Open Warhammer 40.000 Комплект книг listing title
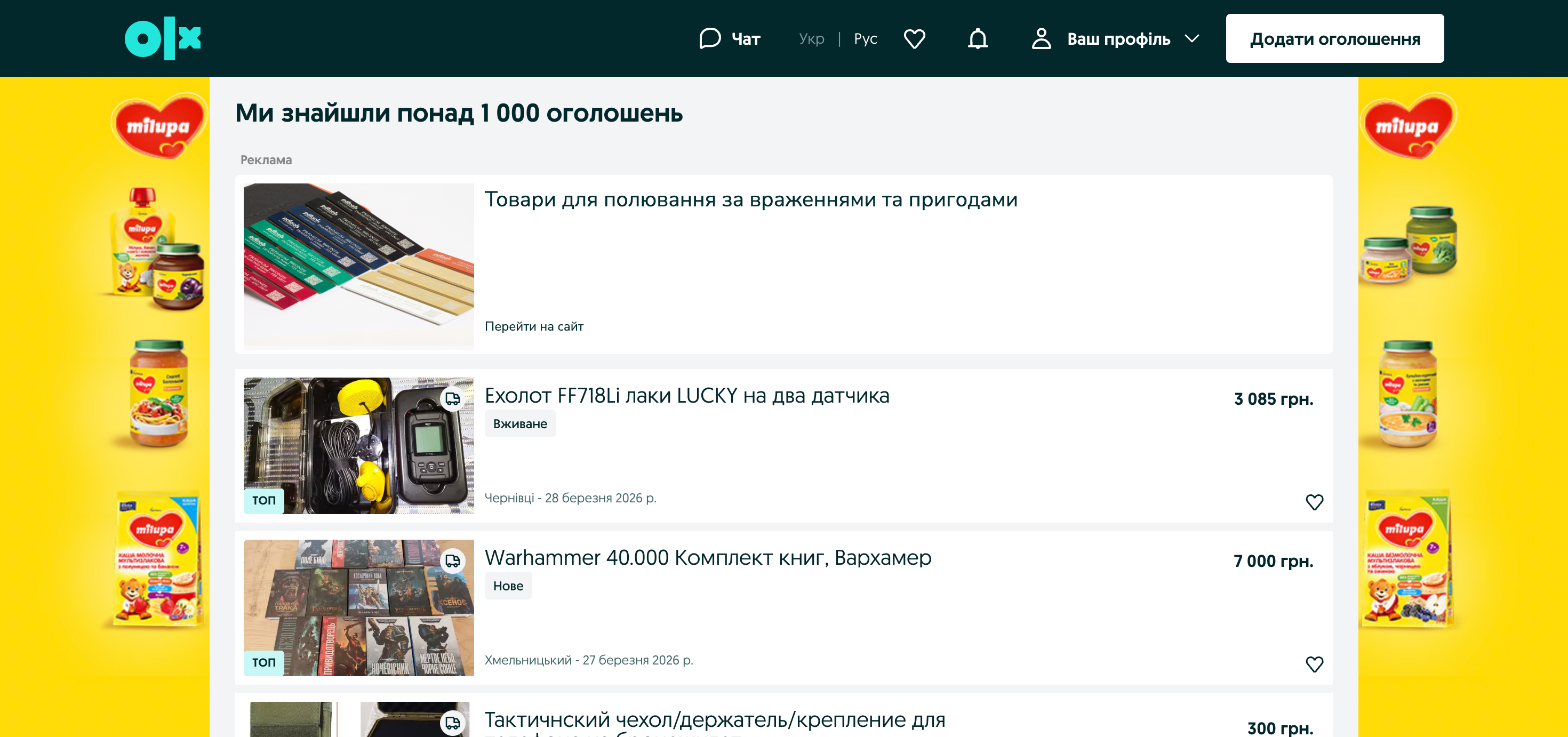Viewport: 1568px width, 737px height. pyautogui.click(x=707, y=557)
